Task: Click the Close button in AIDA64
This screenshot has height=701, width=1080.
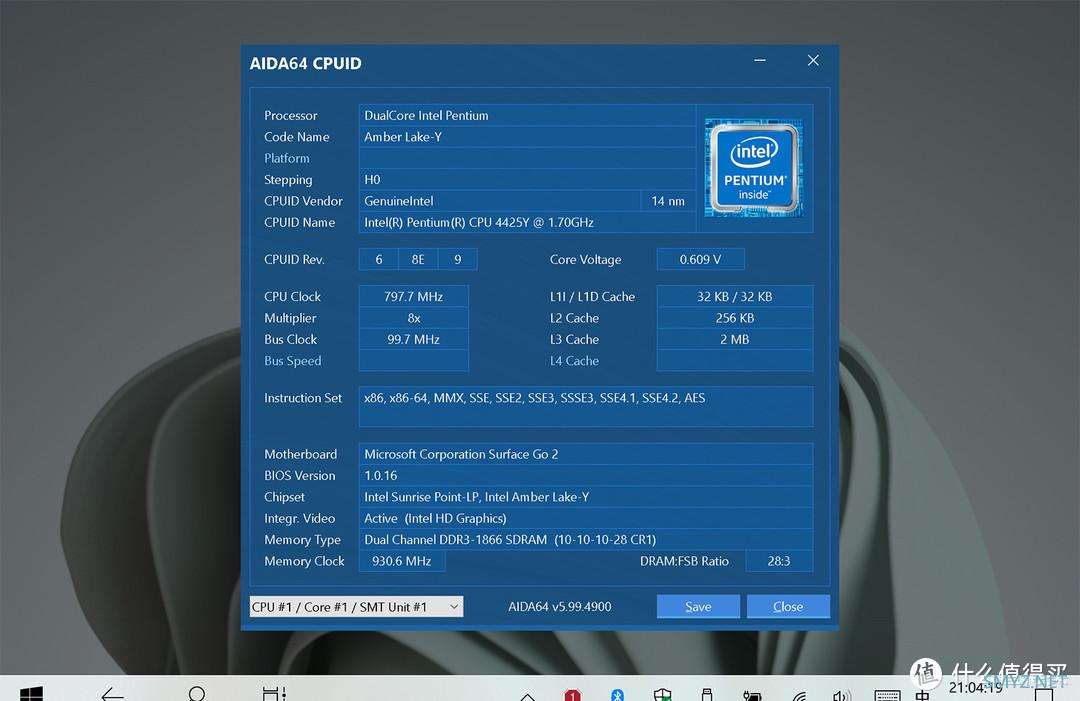Action: (788, 607)
